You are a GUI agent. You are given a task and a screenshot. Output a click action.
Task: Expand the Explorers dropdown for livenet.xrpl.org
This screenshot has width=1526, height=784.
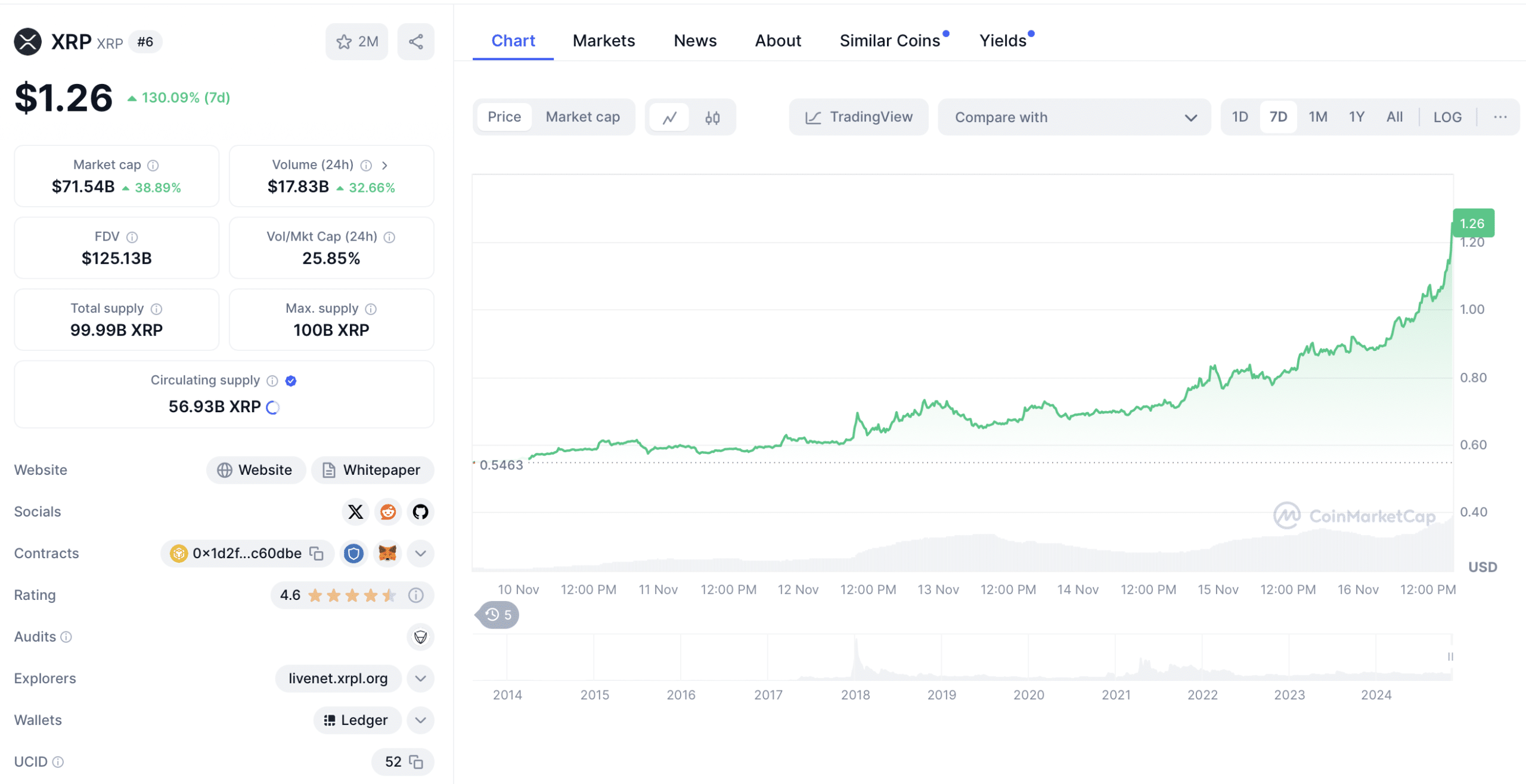tap(421, 678)
